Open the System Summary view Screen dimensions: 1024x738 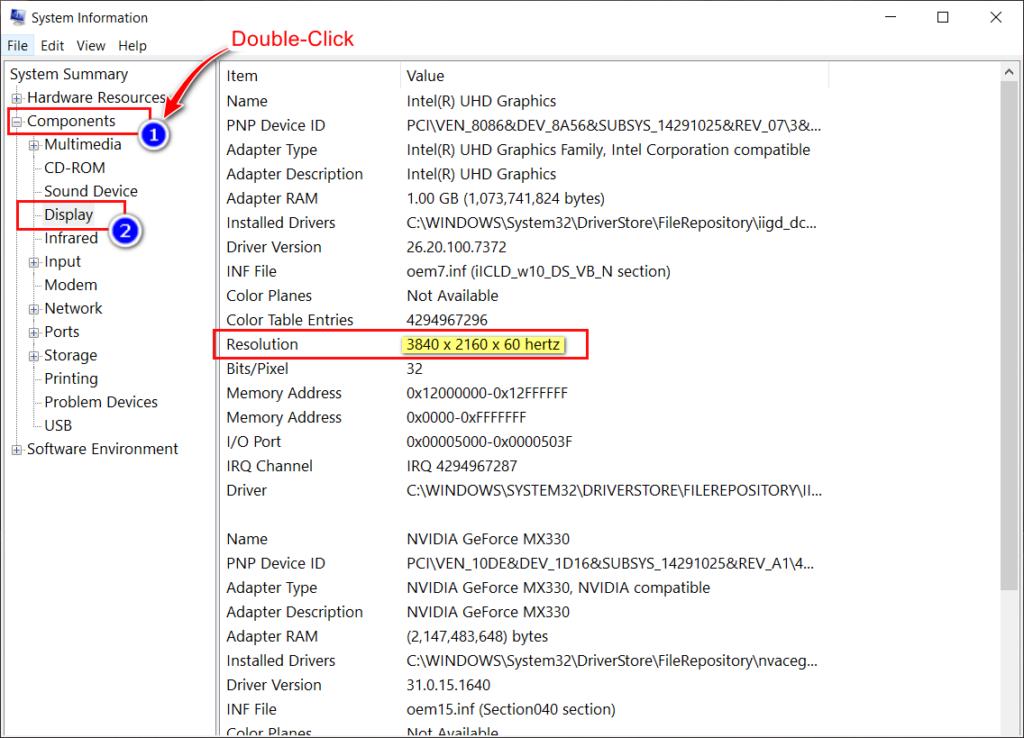coord(68,74)
